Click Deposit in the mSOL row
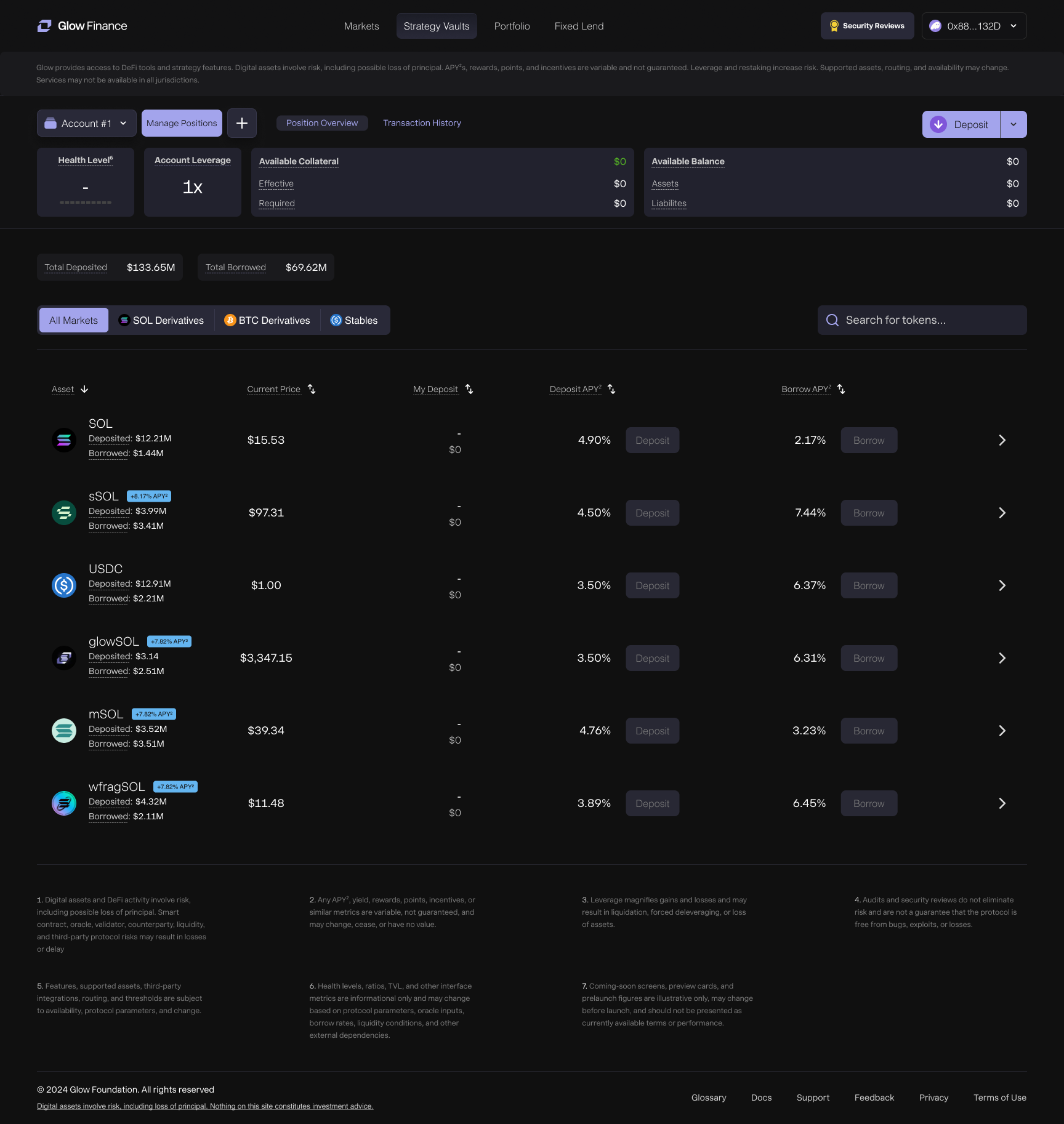The image size is (1064, 1124). tap(653, 731)
